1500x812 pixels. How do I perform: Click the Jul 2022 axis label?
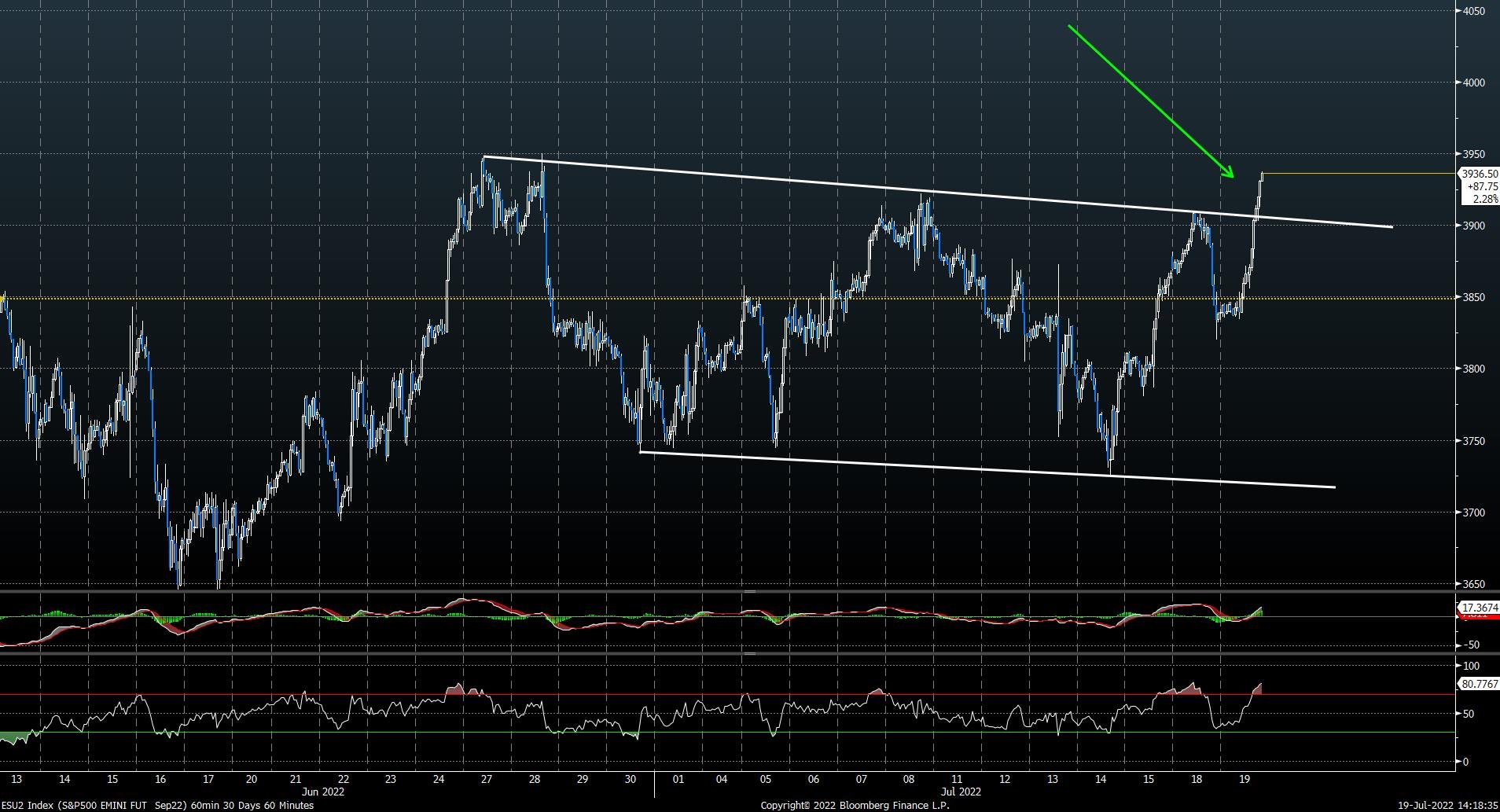[961, 792]
